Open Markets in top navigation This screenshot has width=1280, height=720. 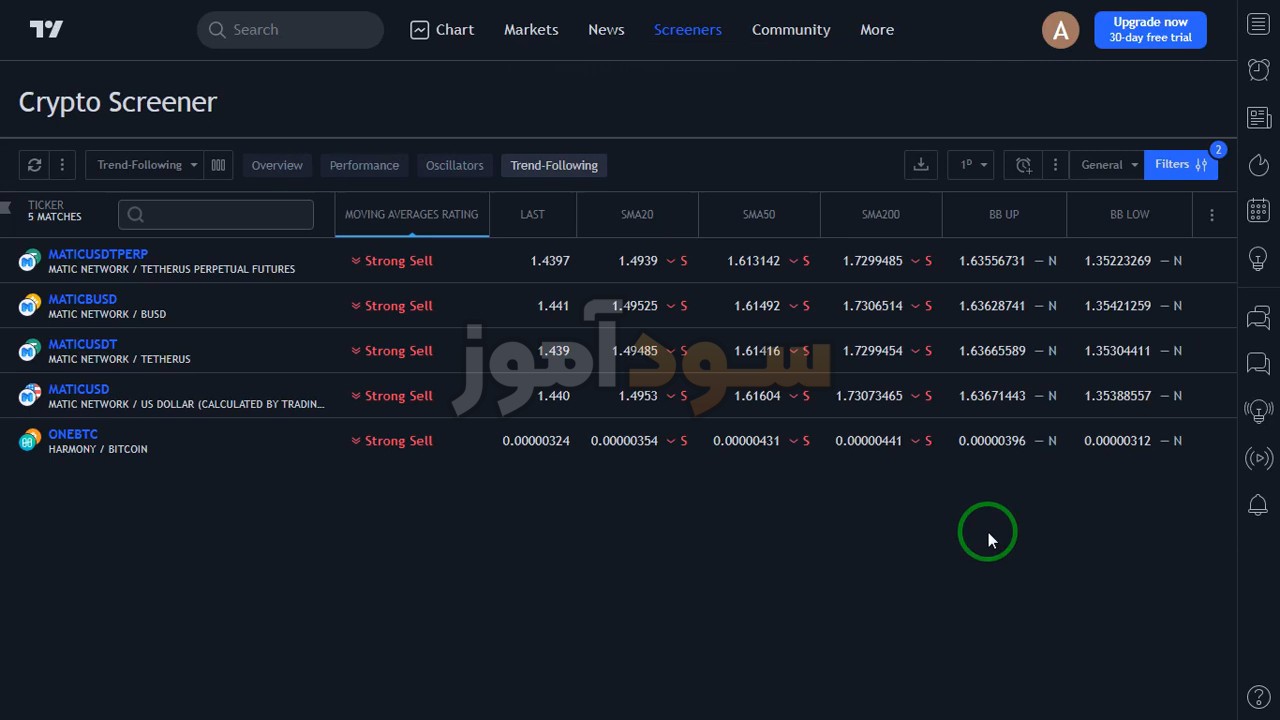(x=531, y=30)
